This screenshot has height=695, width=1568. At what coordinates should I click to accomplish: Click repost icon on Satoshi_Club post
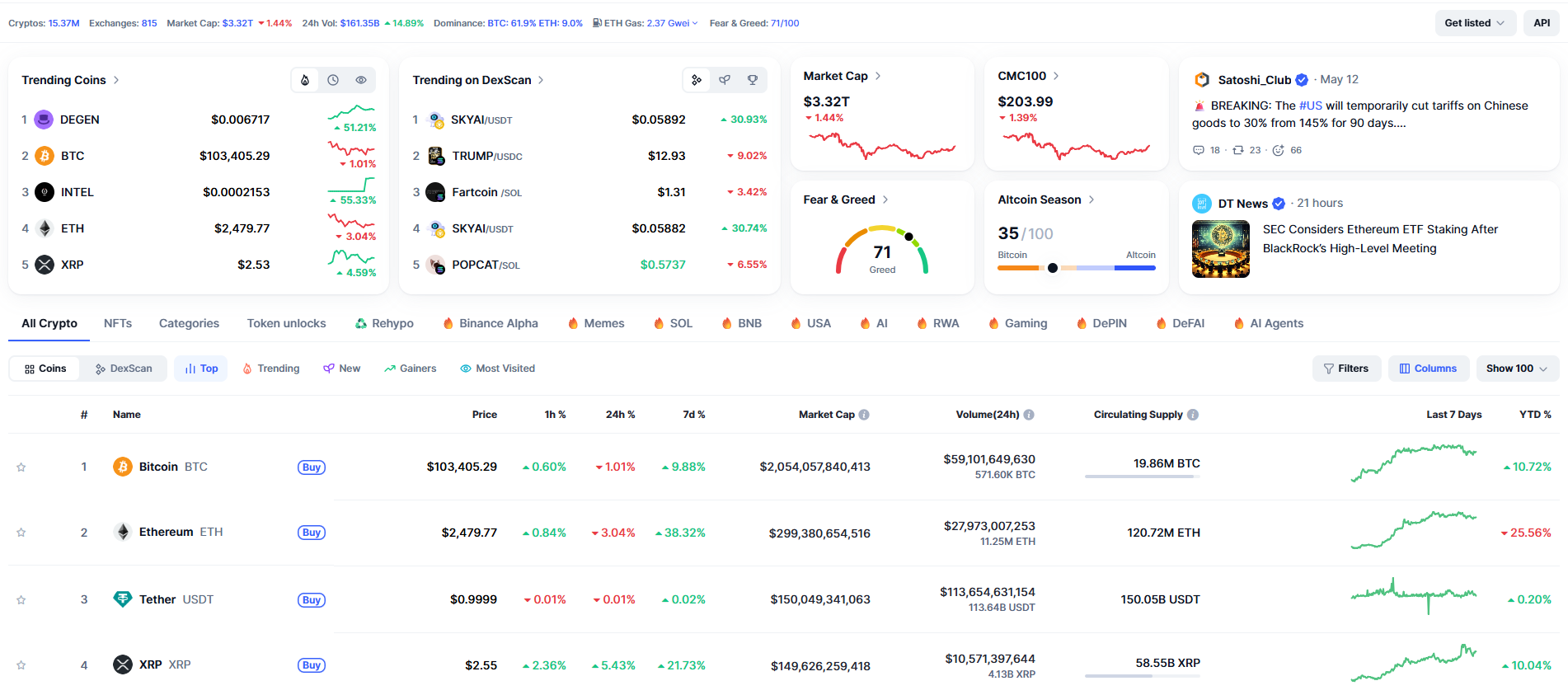1237,150
